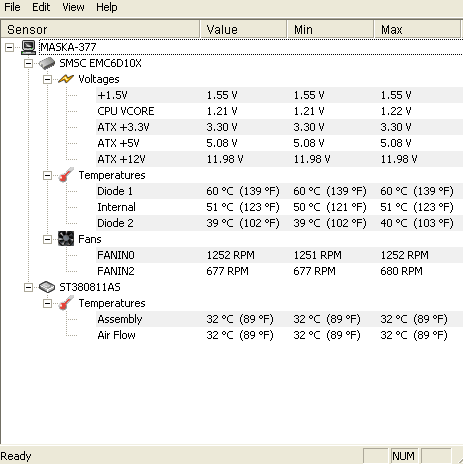The image size is (463, 464).
Task: Click the Value column header
Action: (x=243, y=30)
